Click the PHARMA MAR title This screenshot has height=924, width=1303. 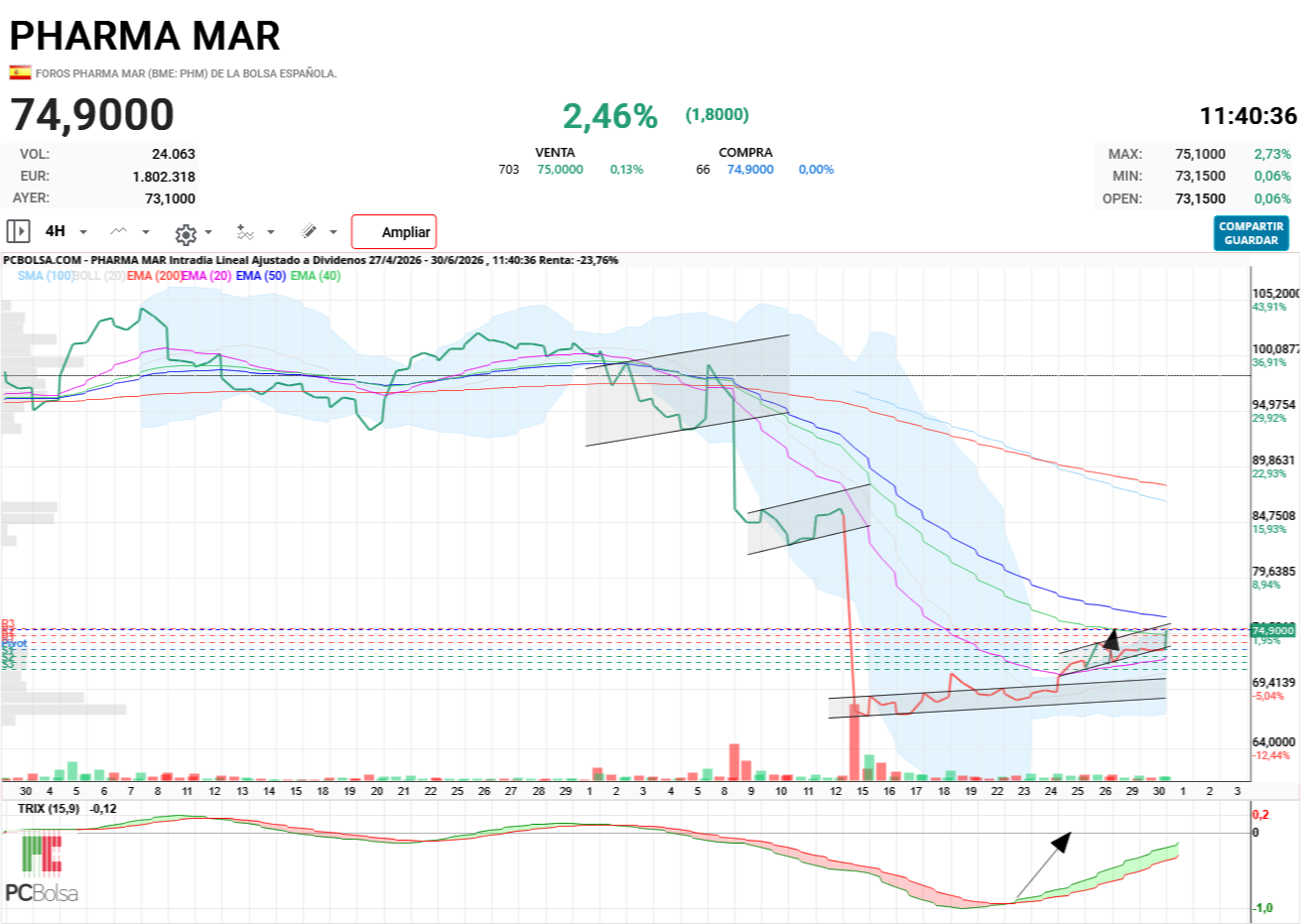click(145, 36)
